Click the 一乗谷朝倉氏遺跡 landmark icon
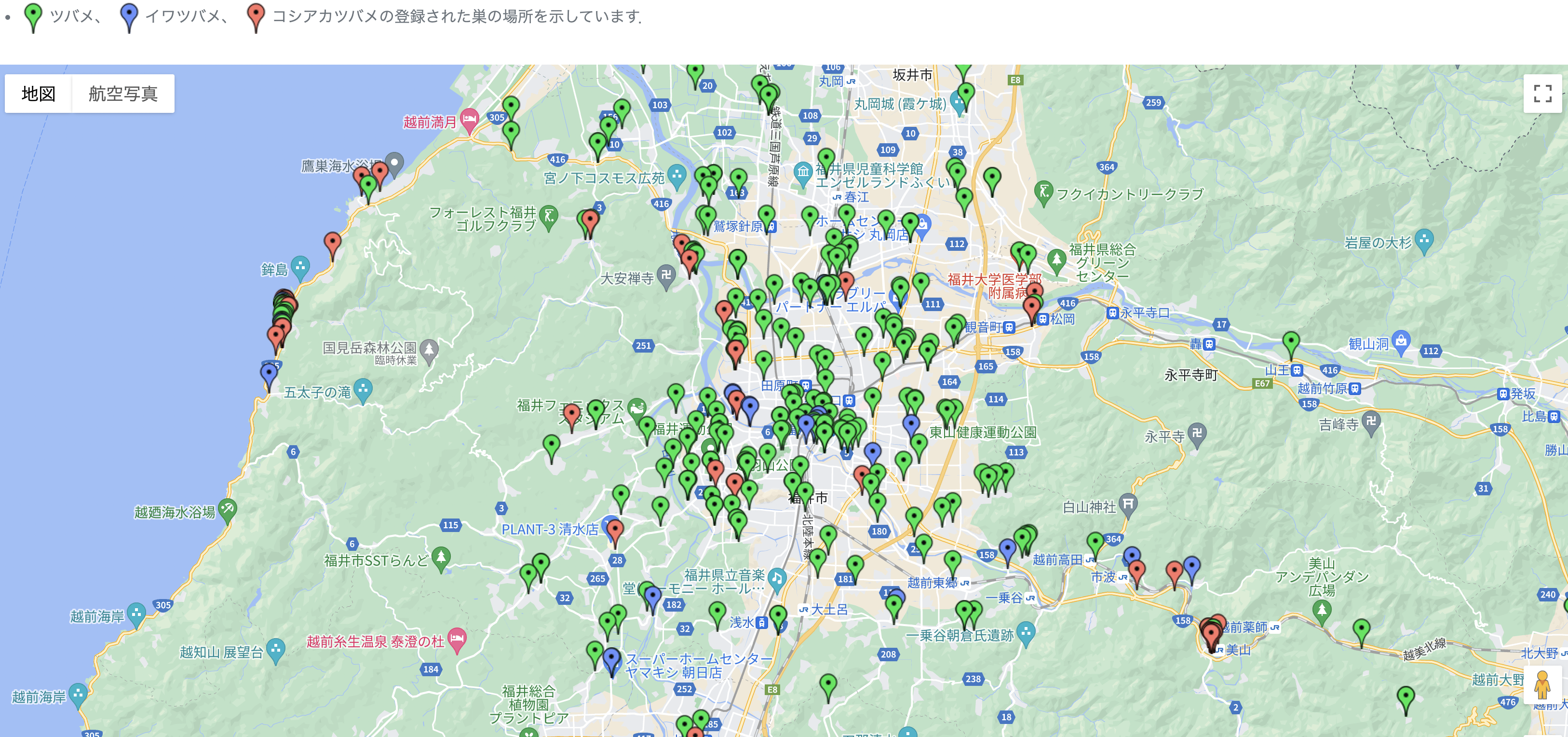This screenshot has height=737, width=1568. coord(1026,634)
